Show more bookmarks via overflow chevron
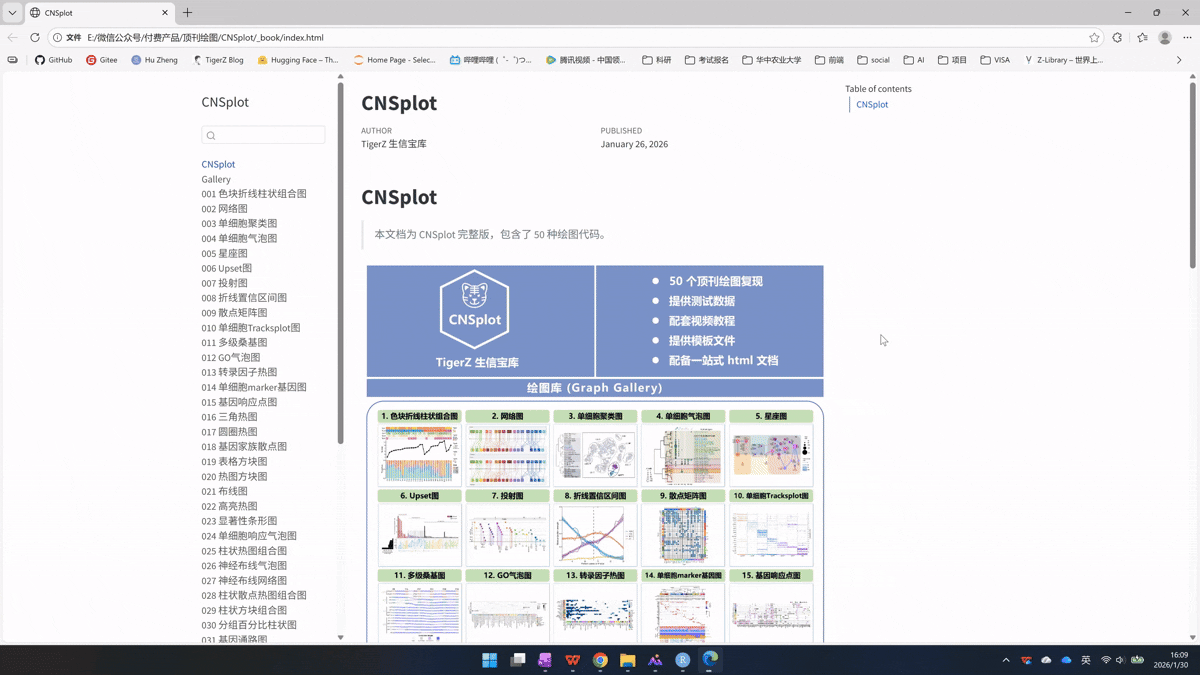 [x=1179, y=60]
